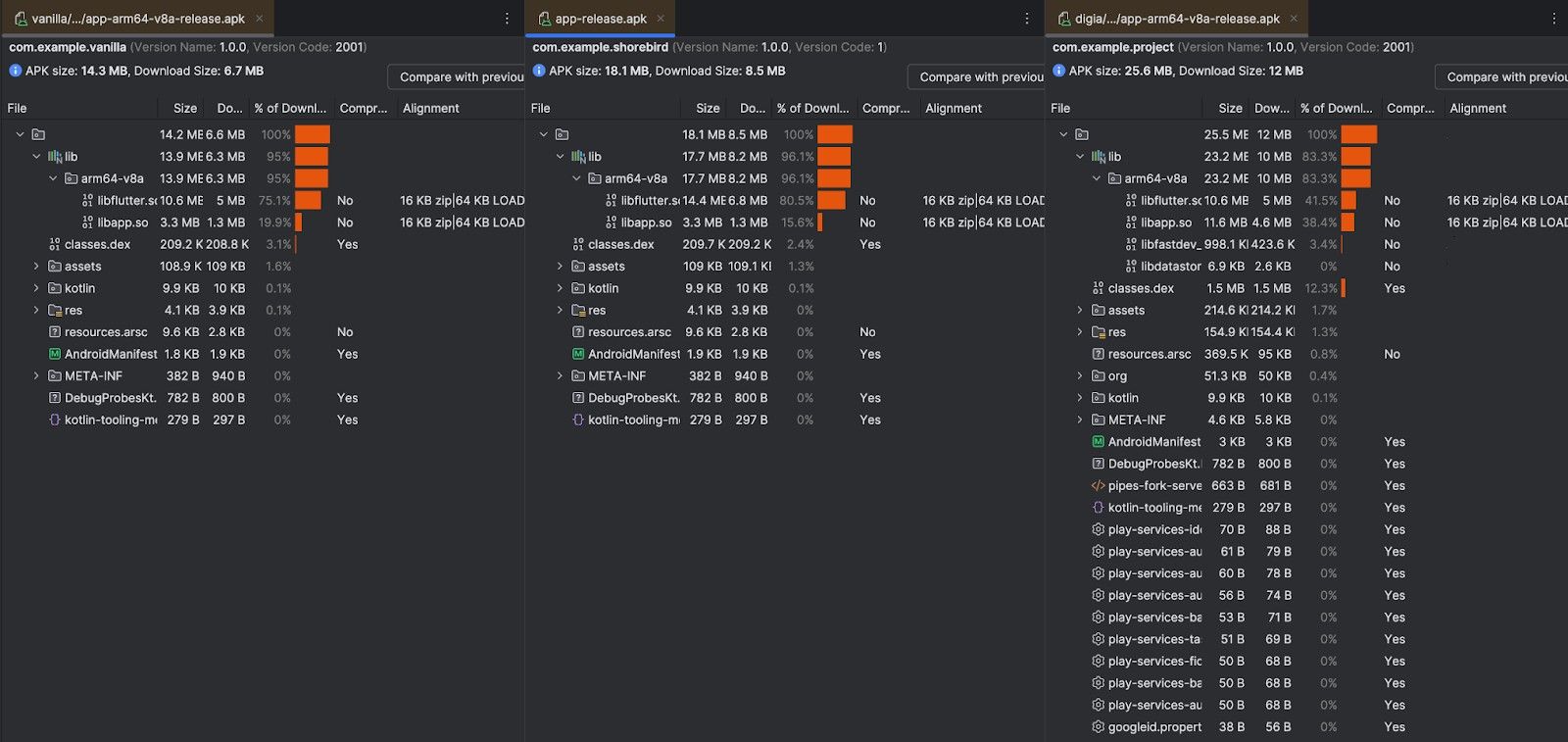Select libfastdev file icon in digia pane
Image resolution: width=1568 pixels, height=742 pixels.
coord(1131,245)
